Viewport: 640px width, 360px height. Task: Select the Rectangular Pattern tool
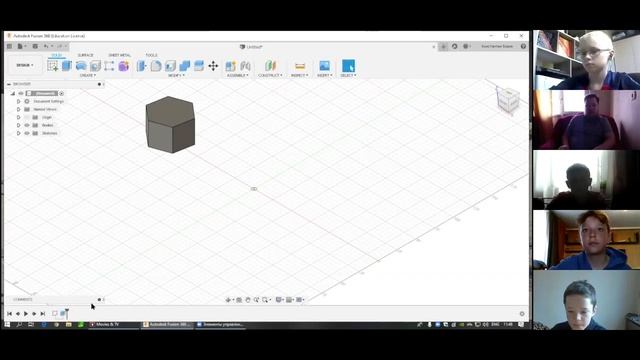point(109,66)
